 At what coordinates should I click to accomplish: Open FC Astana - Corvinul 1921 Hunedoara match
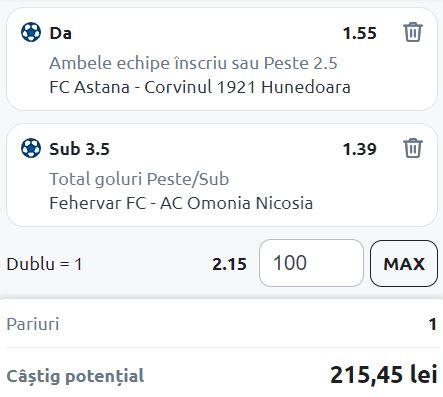click(200, 87)
